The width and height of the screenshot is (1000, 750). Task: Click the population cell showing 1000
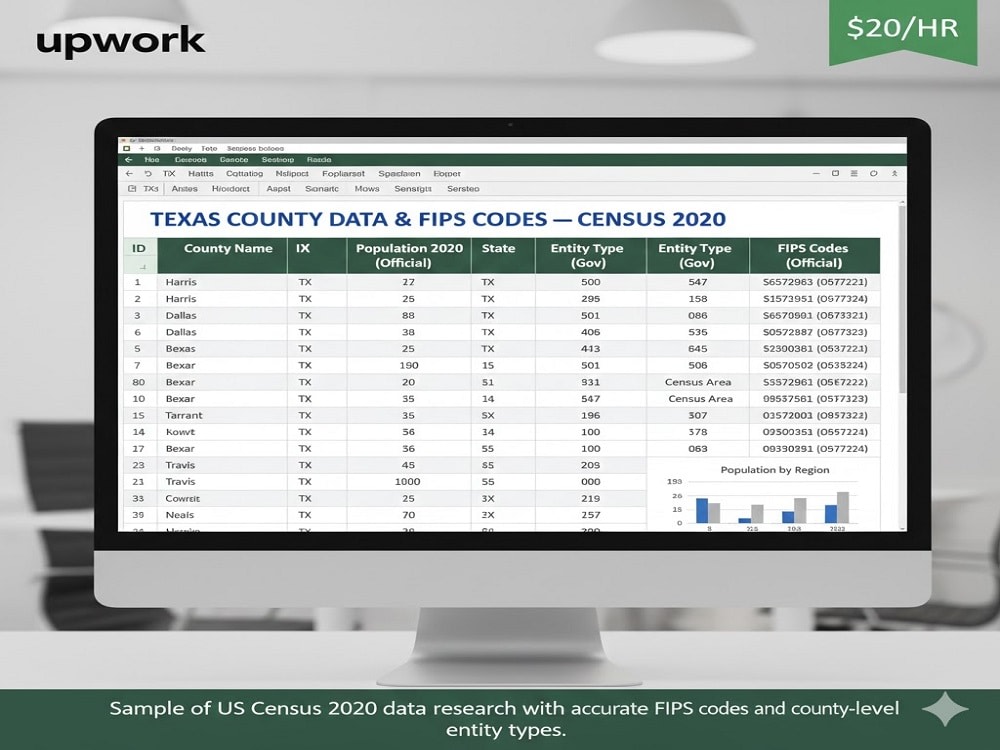[408, 482]
